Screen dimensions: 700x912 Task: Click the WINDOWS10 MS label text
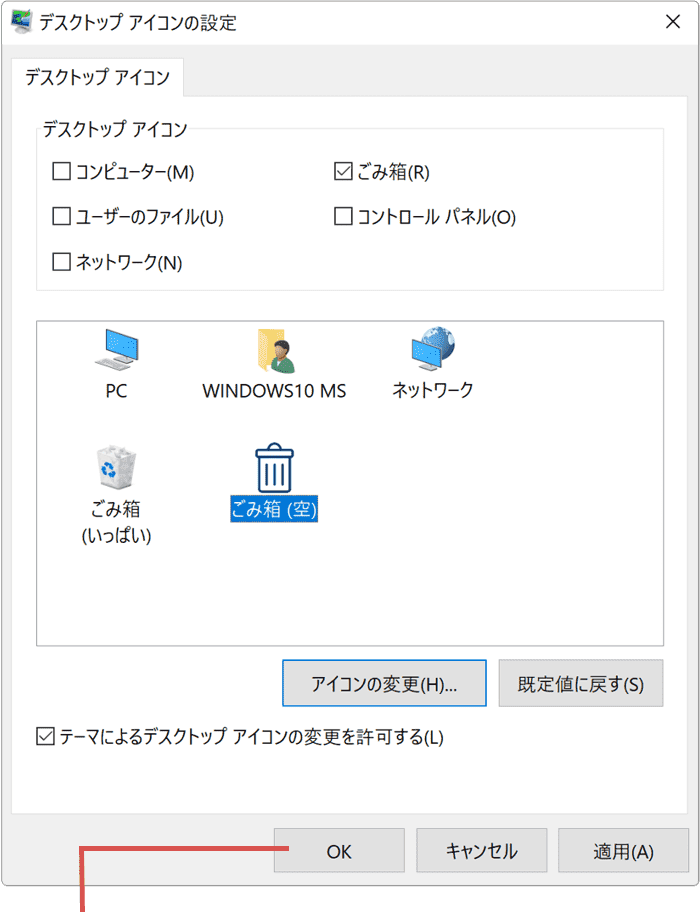274,391
